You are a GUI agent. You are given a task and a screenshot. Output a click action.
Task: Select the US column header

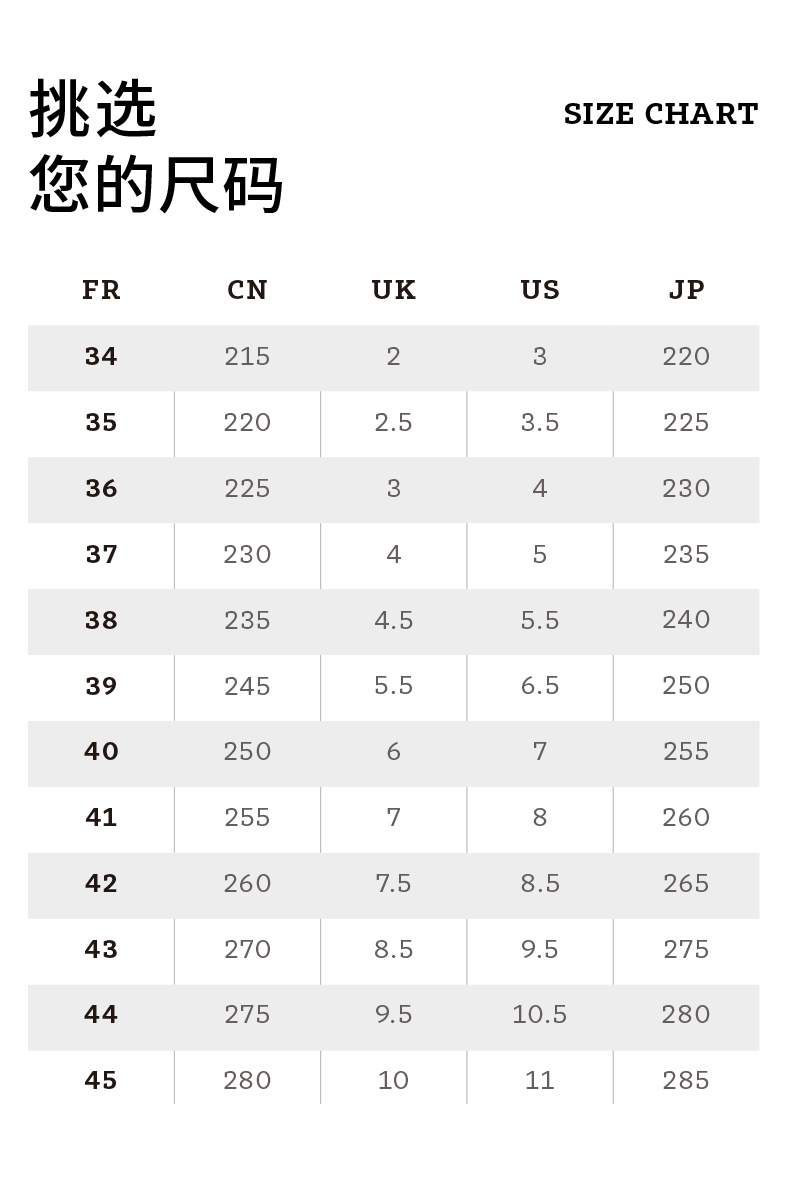[x=540, y=290]
